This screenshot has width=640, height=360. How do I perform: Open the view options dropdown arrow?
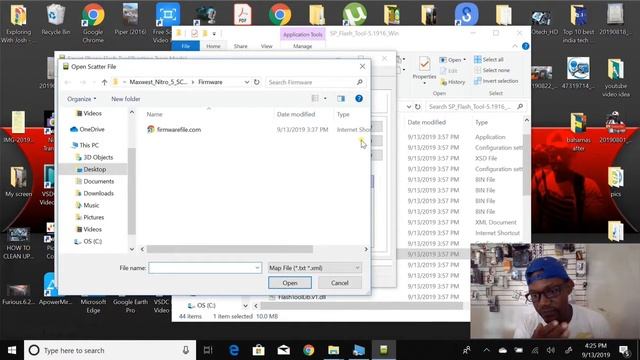tap(325, 98)
